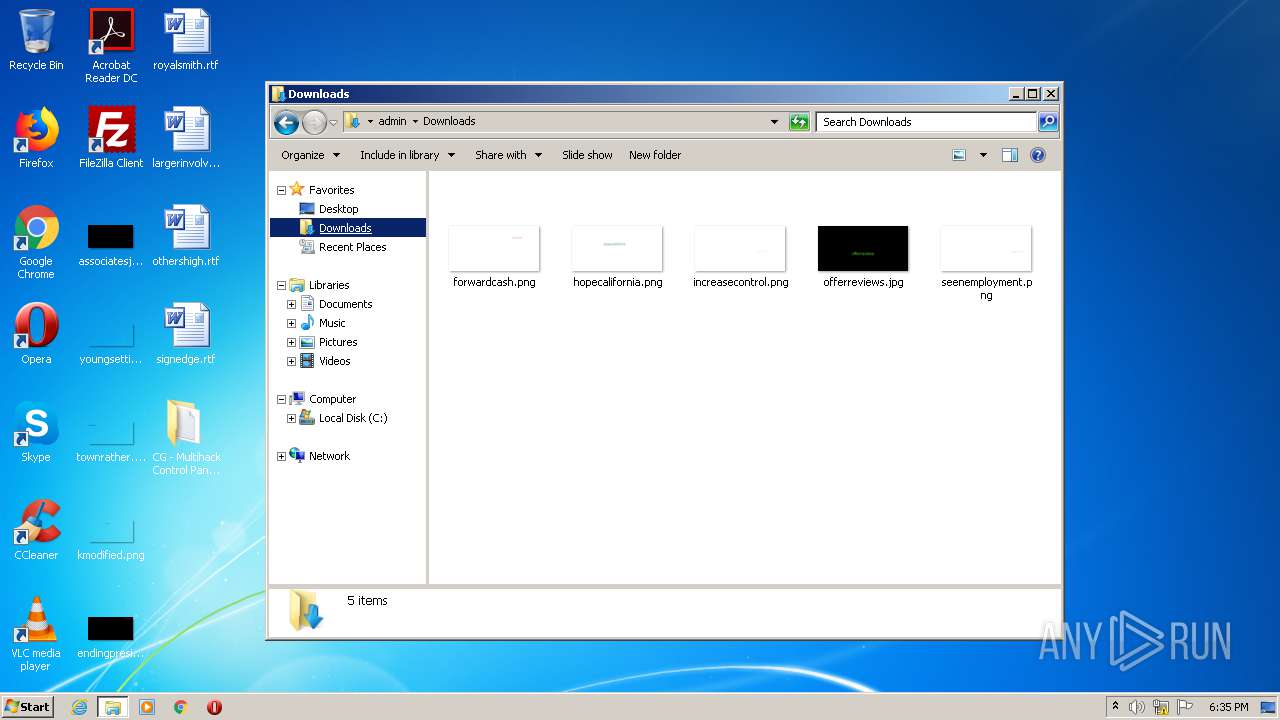
Task: Select the othershigh.rtf desktop file
Action: click(x=186, y=236)
